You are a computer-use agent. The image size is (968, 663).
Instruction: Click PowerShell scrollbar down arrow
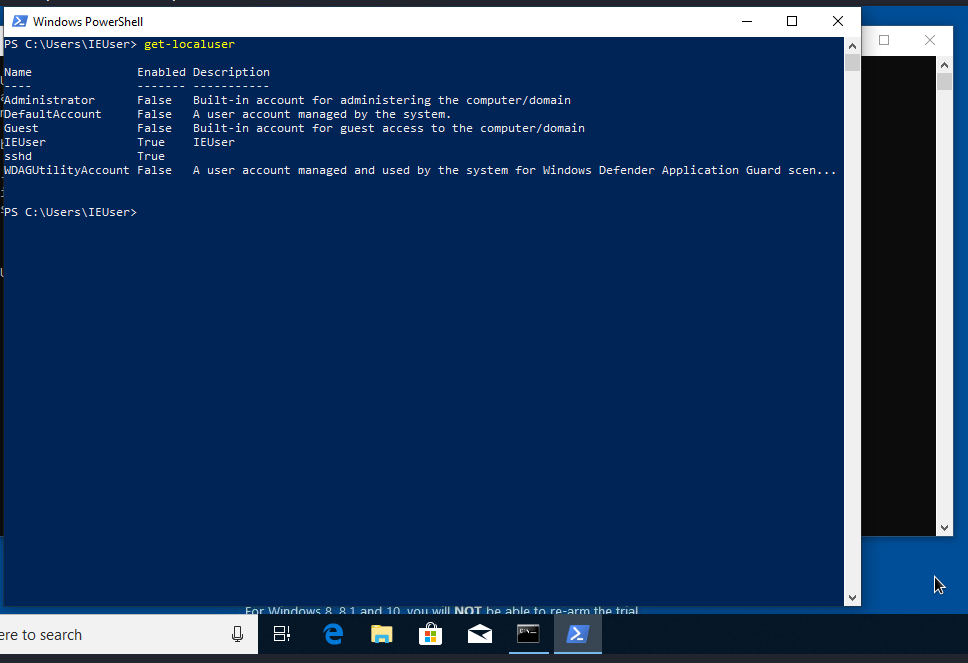(853, 597)
